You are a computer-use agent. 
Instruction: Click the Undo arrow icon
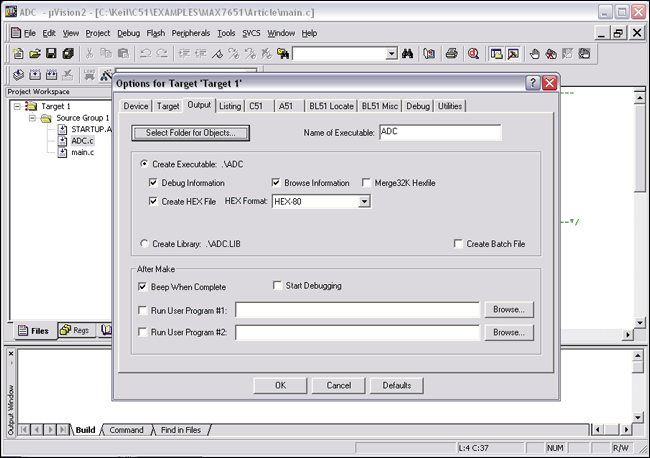pos(145,53)
